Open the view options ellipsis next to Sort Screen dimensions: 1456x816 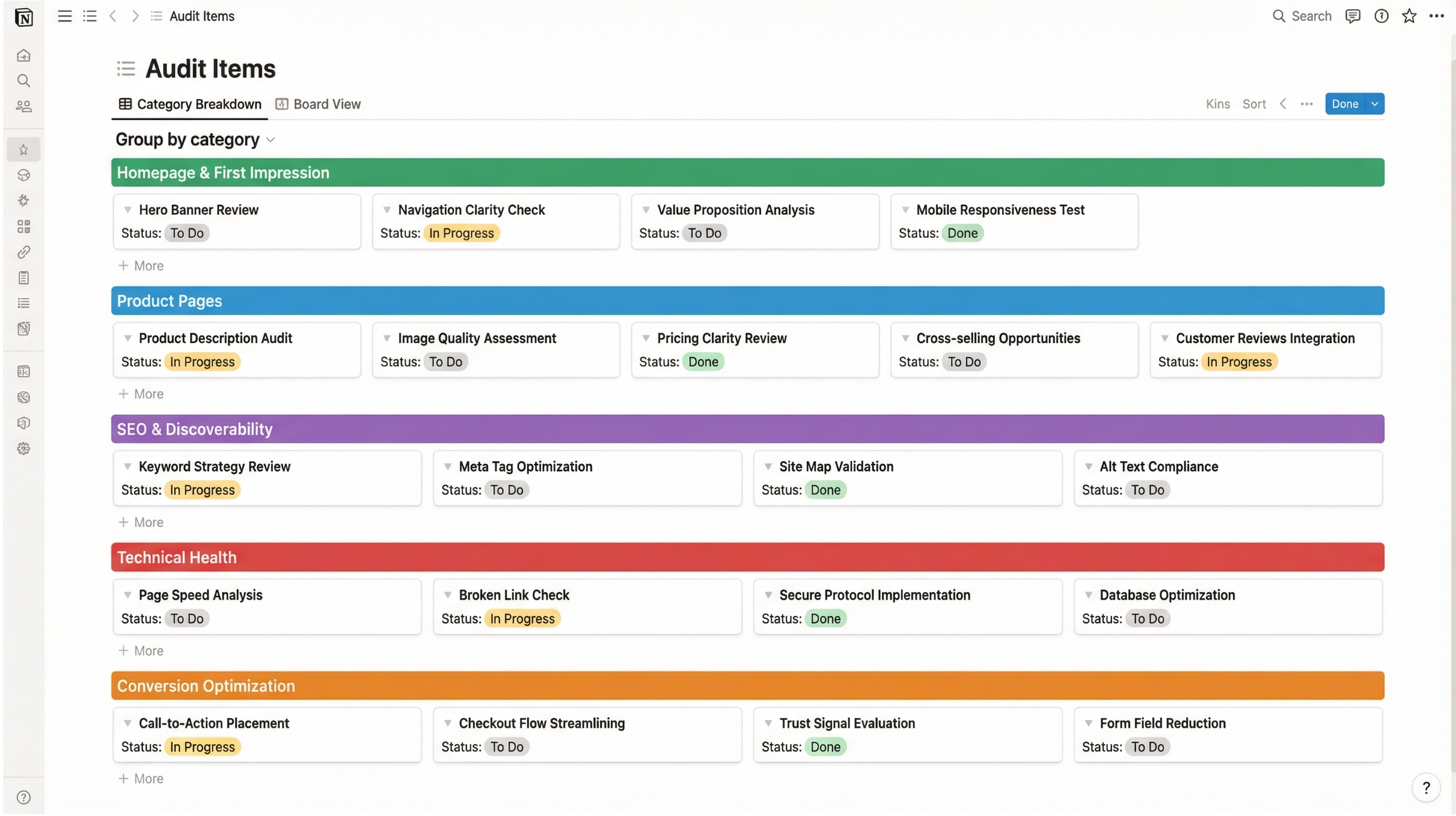coord(1306,104)
